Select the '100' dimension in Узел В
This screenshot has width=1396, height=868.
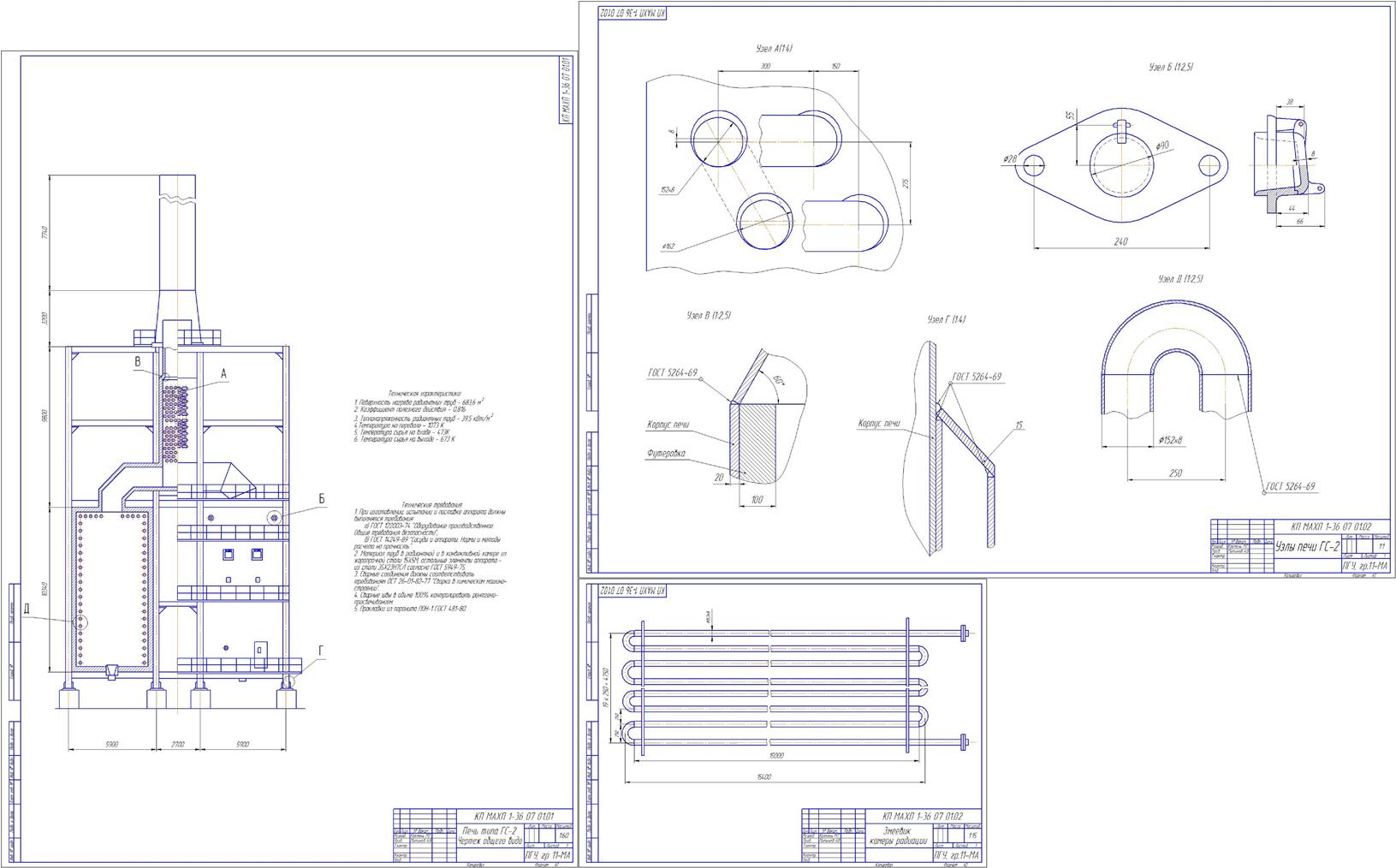click(x=757, y=499)
